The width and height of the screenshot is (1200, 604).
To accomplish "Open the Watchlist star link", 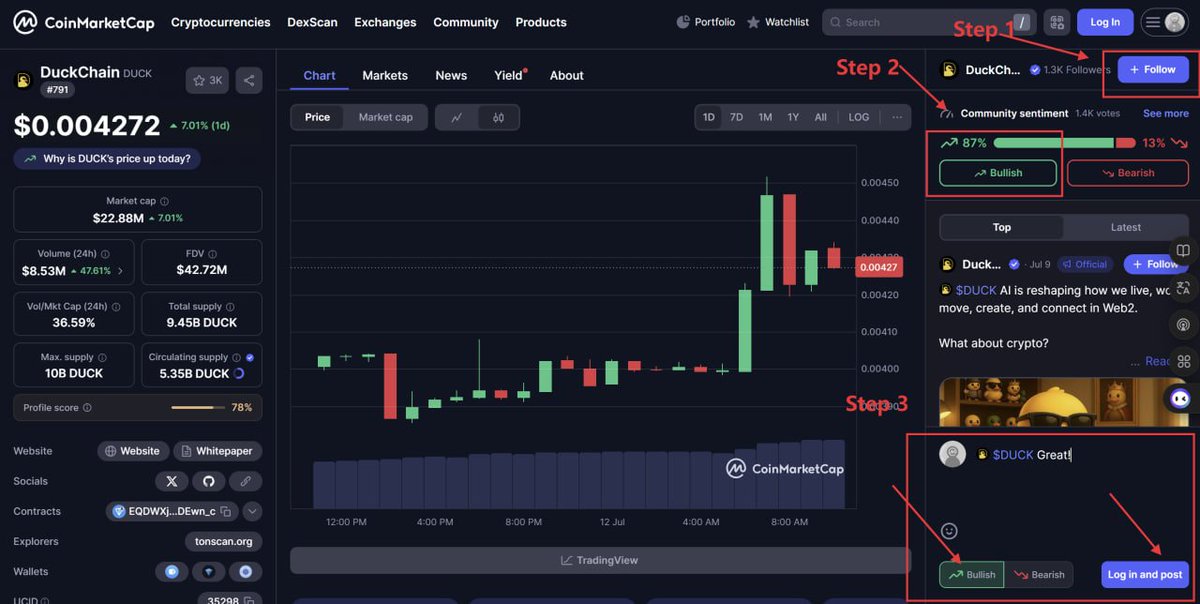I will [x=778, y=22].
